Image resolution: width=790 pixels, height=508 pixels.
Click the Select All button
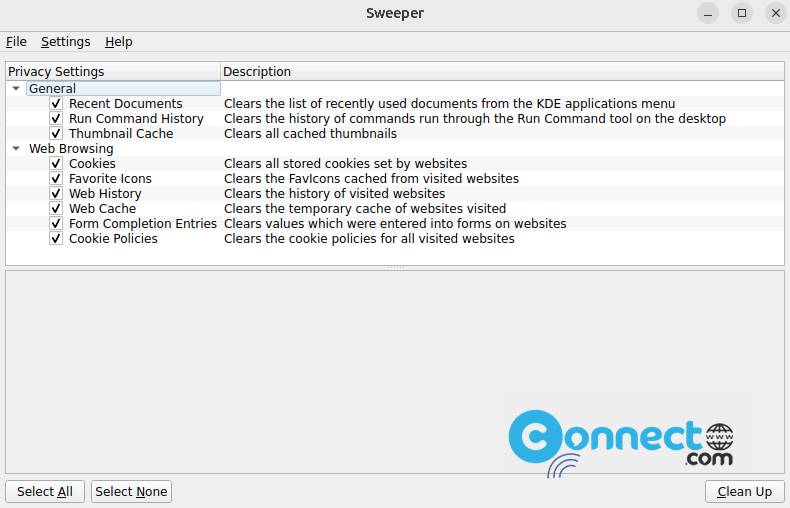coord(45,492)
